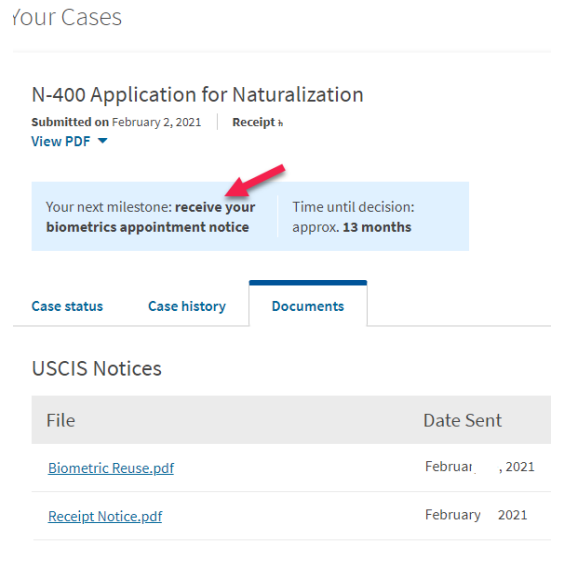Viewport: 566px width, 568px height.
Task: Open the Biometric Reuse.pdf file
Action: pyautogui.click(x=111, y=468)
